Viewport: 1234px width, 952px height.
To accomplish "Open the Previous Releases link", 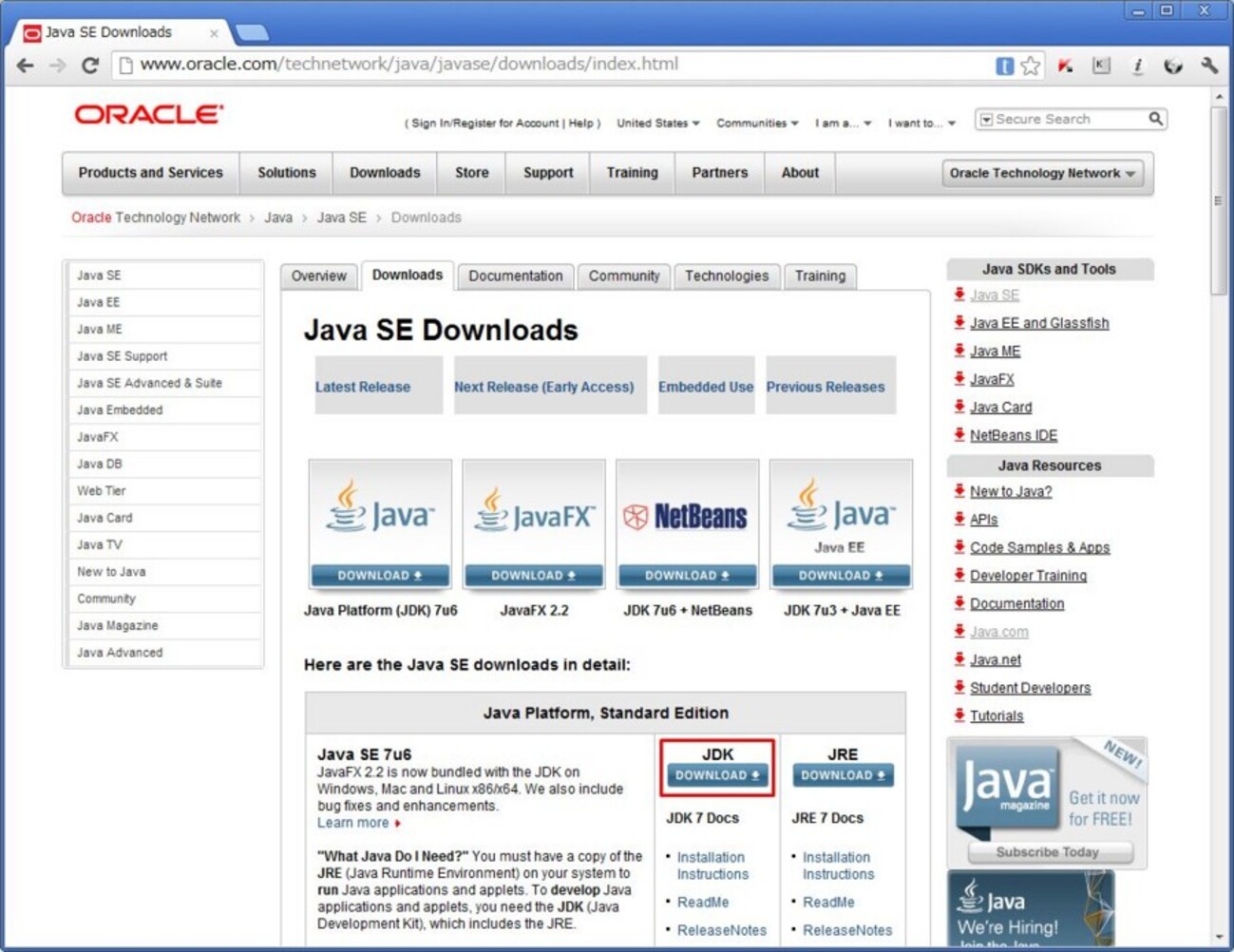I will click(826, 387).
